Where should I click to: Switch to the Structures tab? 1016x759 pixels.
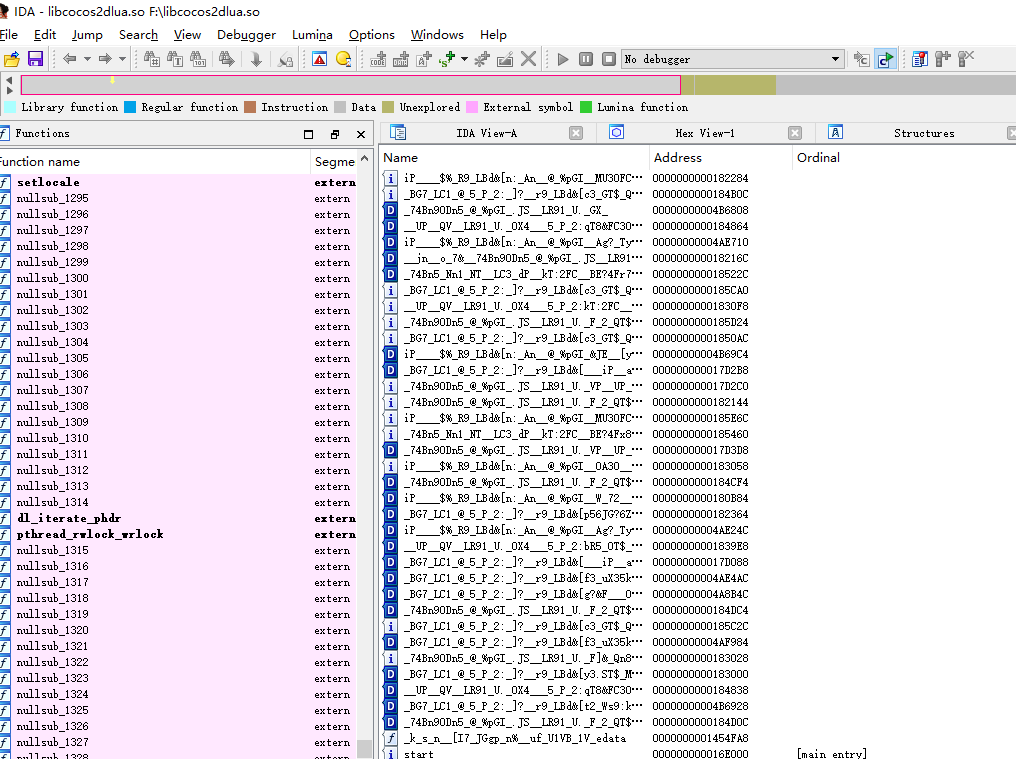click(924, 133)
